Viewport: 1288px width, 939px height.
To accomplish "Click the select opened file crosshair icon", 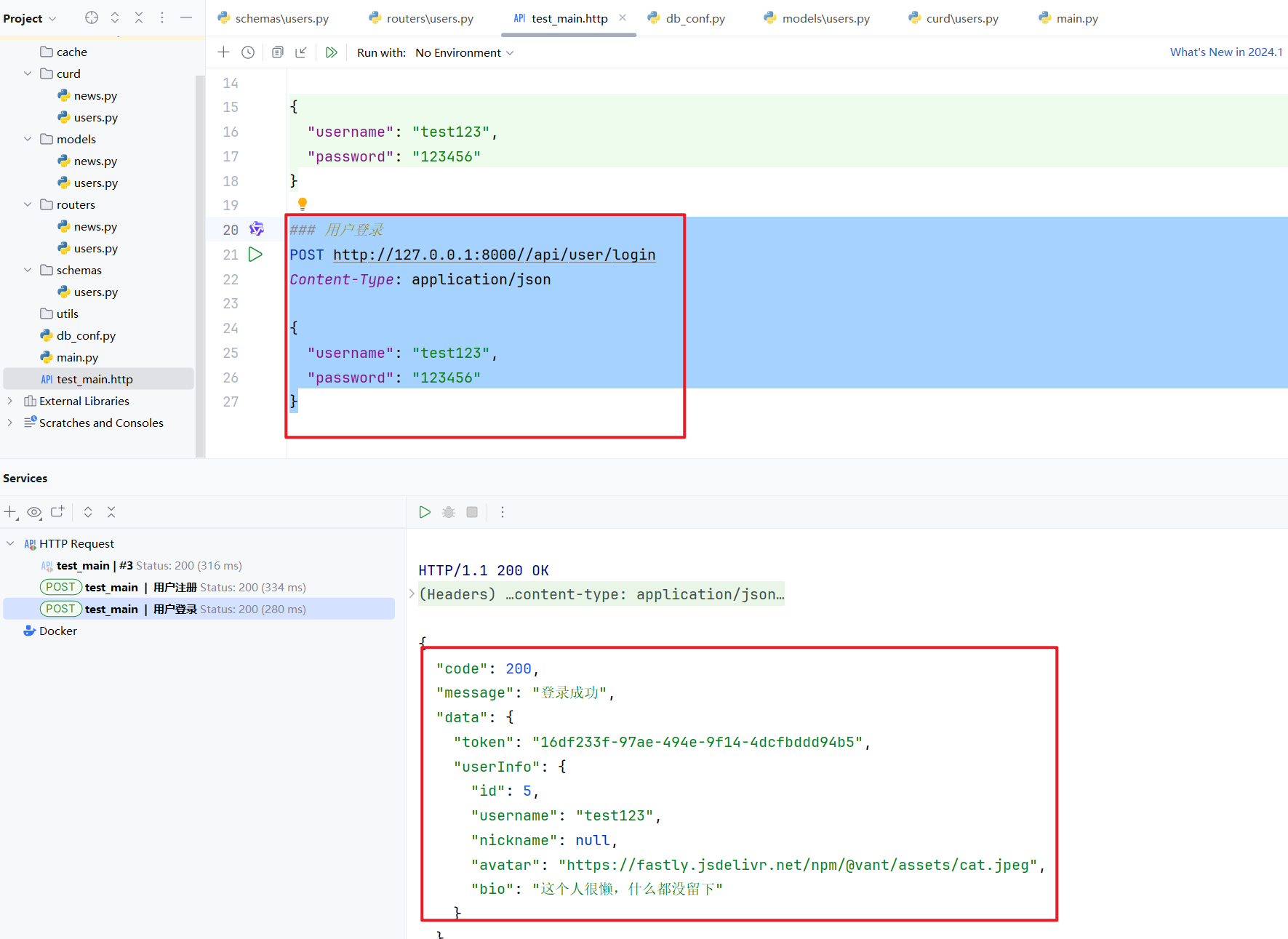I will [92, 18].
